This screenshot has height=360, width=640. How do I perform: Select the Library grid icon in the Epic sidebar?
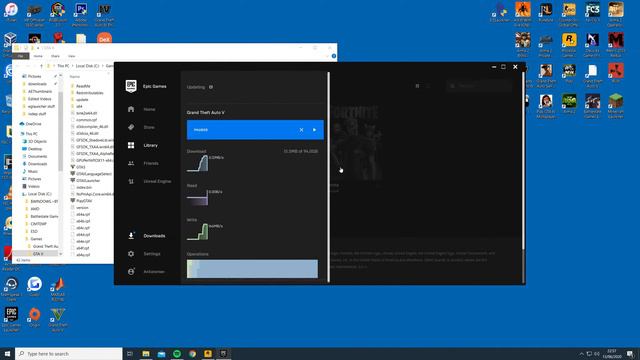tap(131, 145)
